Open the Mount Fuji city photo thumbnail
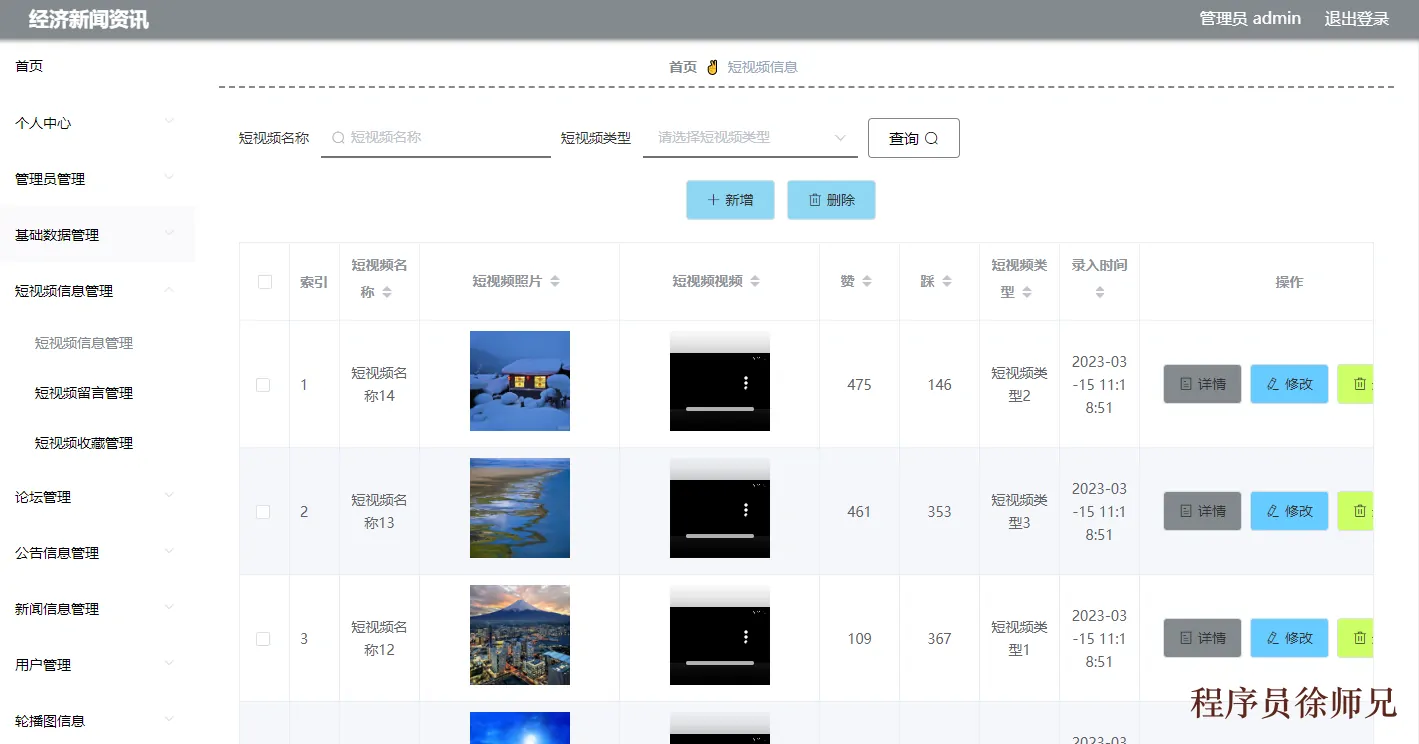The image size is (1419, 744). [520, 635]
